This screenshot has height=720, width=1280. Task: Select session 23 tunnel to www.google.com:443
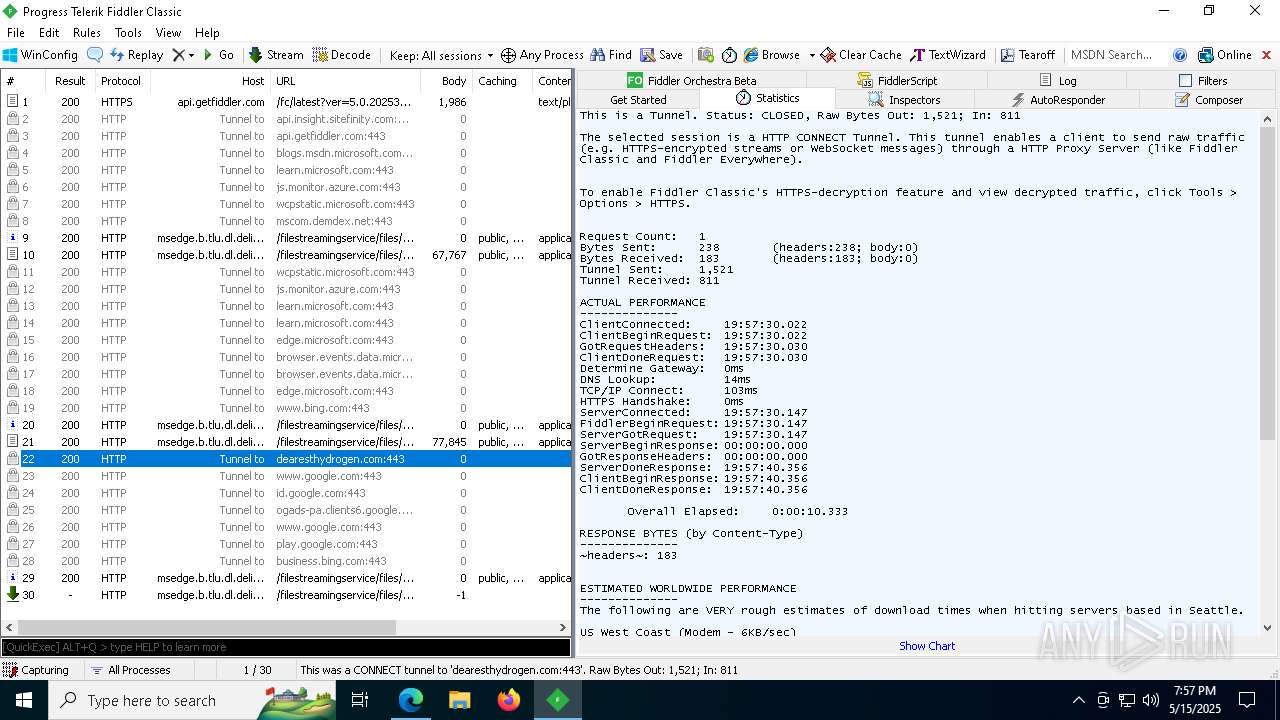(x=285, y=476)
